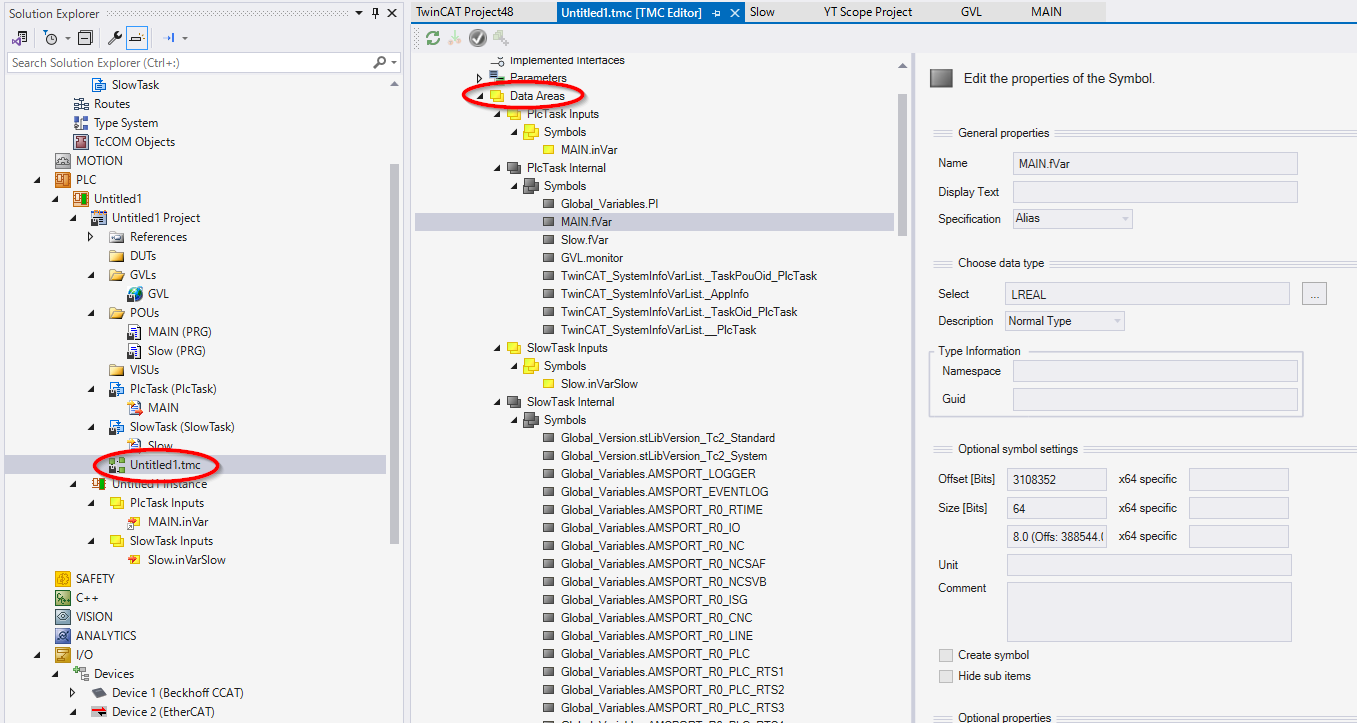The image size is (1357, 723).
Task: Collapse the Data Areas tree node
Action: click(480, 96)
